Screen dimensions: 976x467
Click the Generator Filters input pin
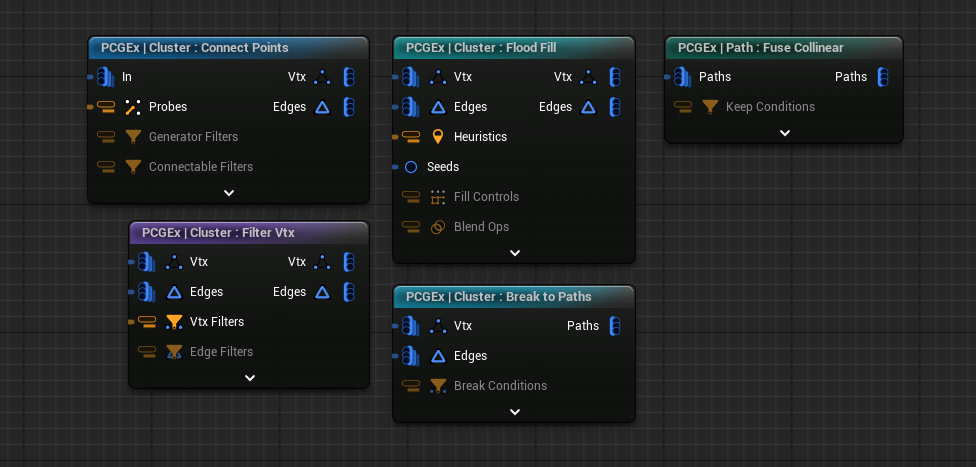tap(106, 137)
